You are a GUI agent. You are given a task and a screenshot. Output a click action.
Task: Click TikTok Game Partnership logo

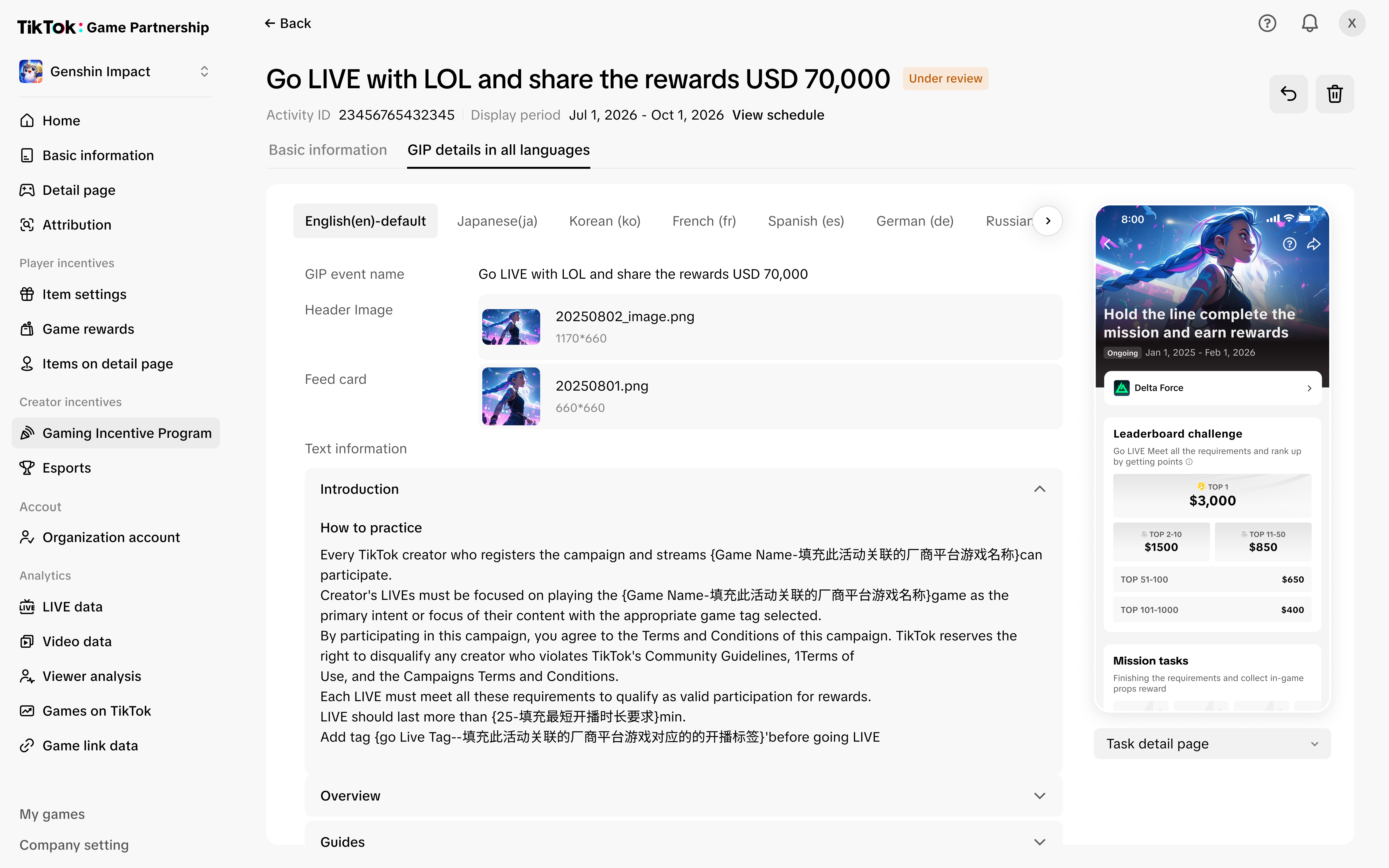[113, 27]
